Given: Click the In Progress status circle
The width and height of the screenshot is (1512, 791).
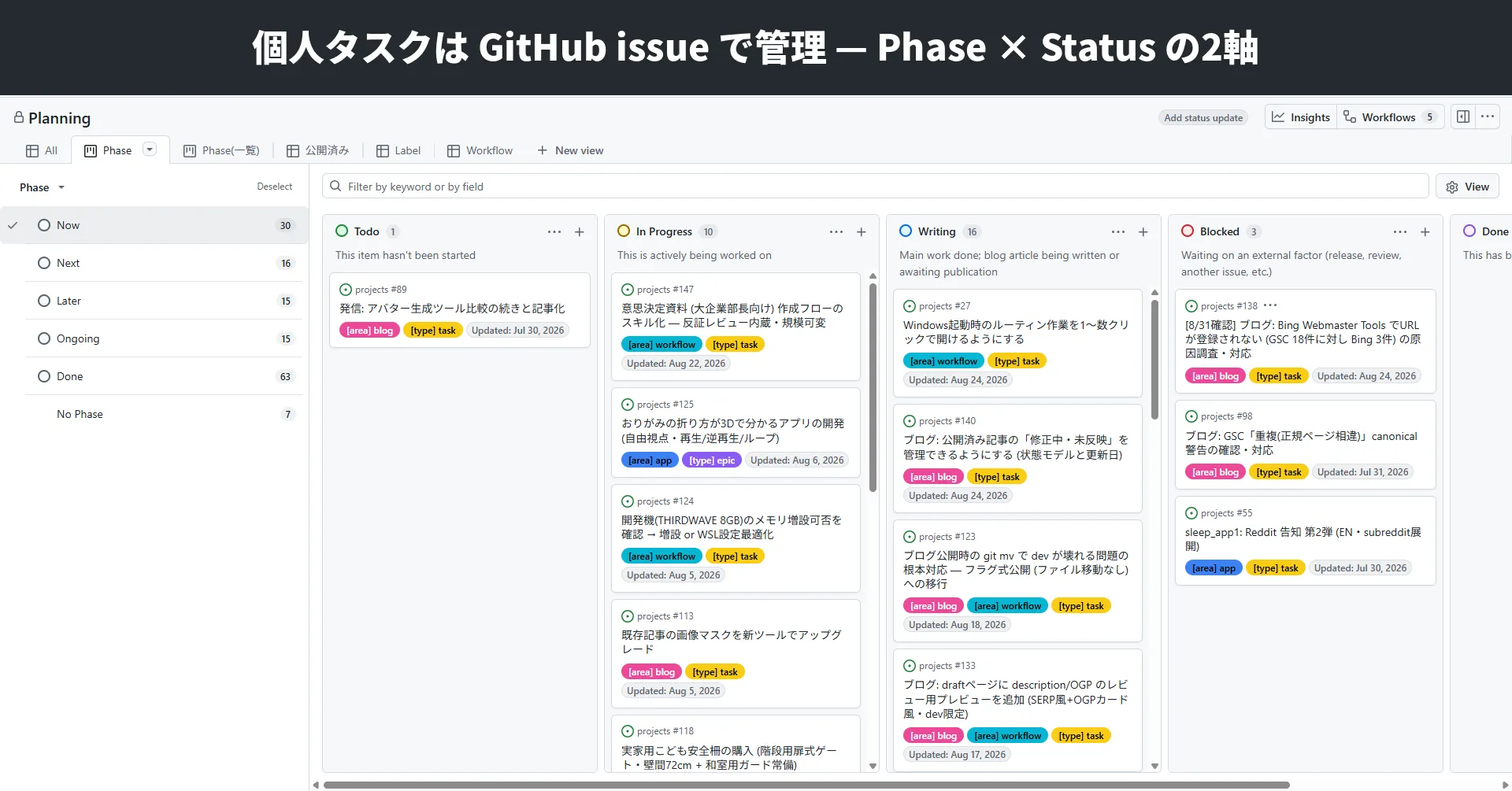Looking at the screenshot, I should point(624,231).
